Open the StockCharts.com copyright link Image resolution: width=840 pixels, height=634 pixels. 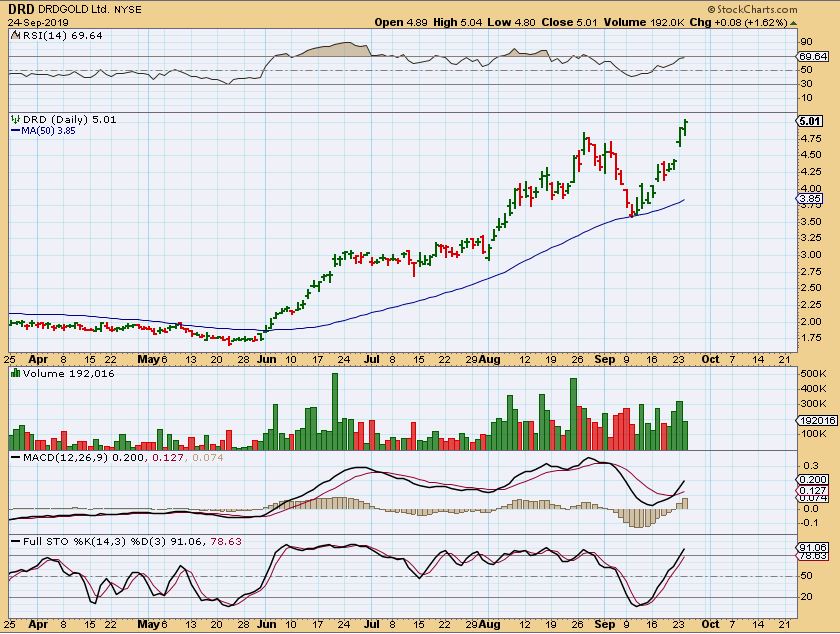tap(752, 9)
